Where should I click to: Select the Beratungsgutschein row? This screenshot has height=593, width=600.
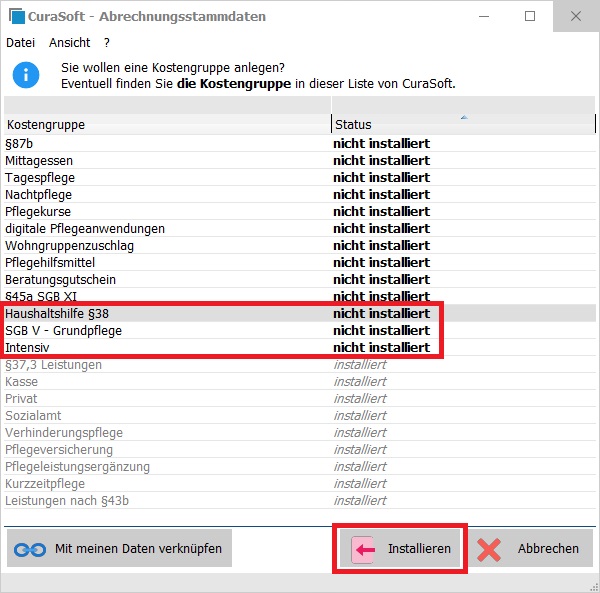coord(300,279)
